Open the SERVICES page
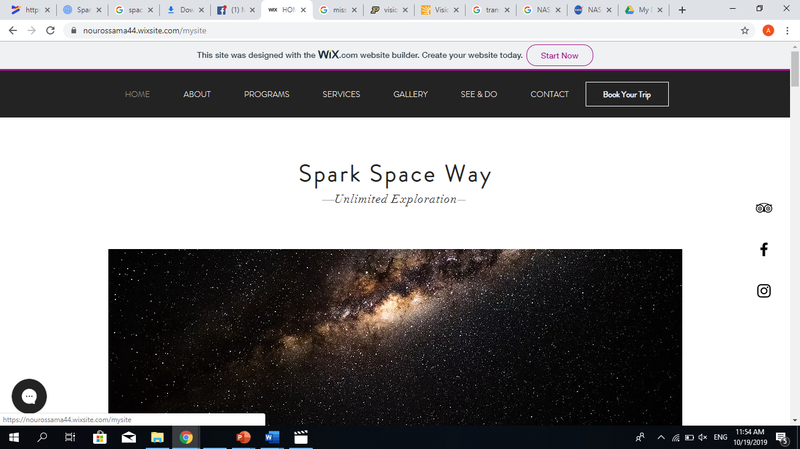 341,94
